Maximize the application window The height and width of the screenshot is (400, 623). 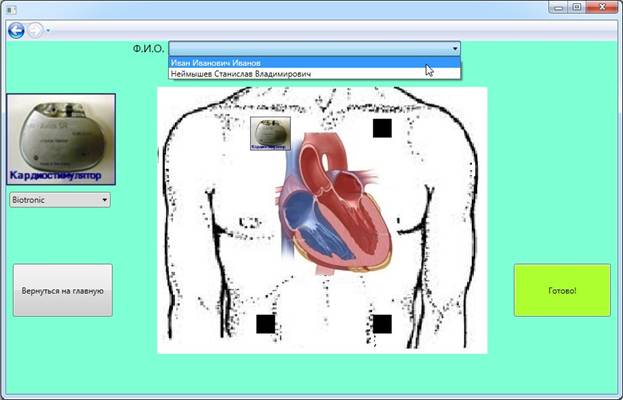(576, 7)
